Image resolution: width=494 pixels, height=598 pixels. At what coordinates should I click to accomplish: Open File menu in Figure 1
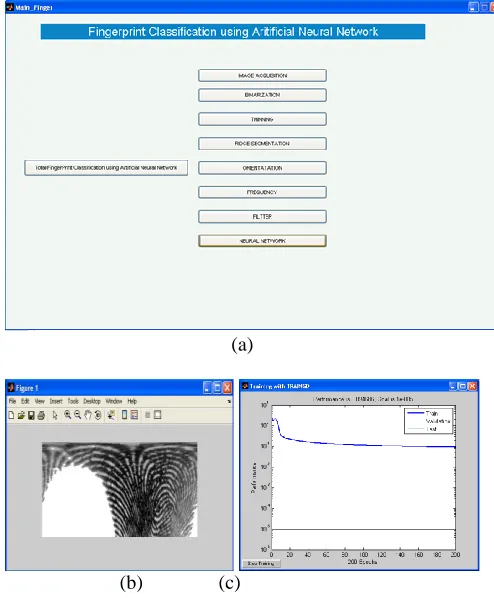point(12,401)
